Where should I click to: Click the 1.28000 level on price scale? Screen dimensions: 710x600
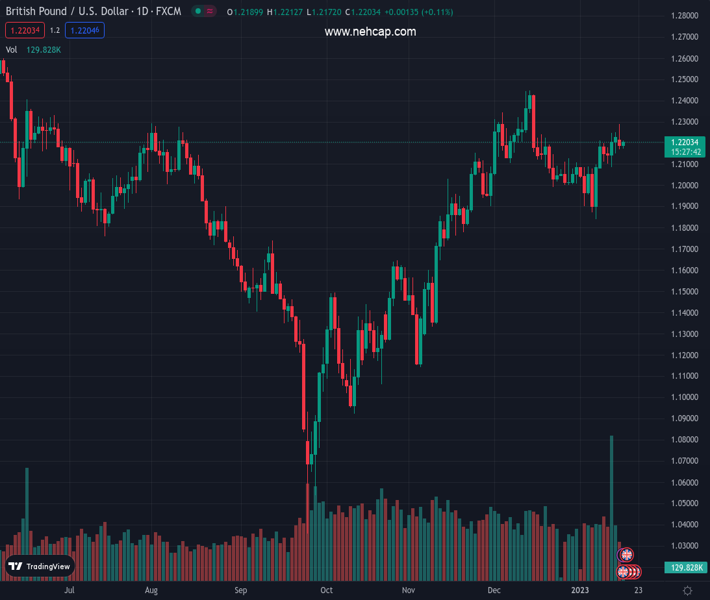[685, 16]
